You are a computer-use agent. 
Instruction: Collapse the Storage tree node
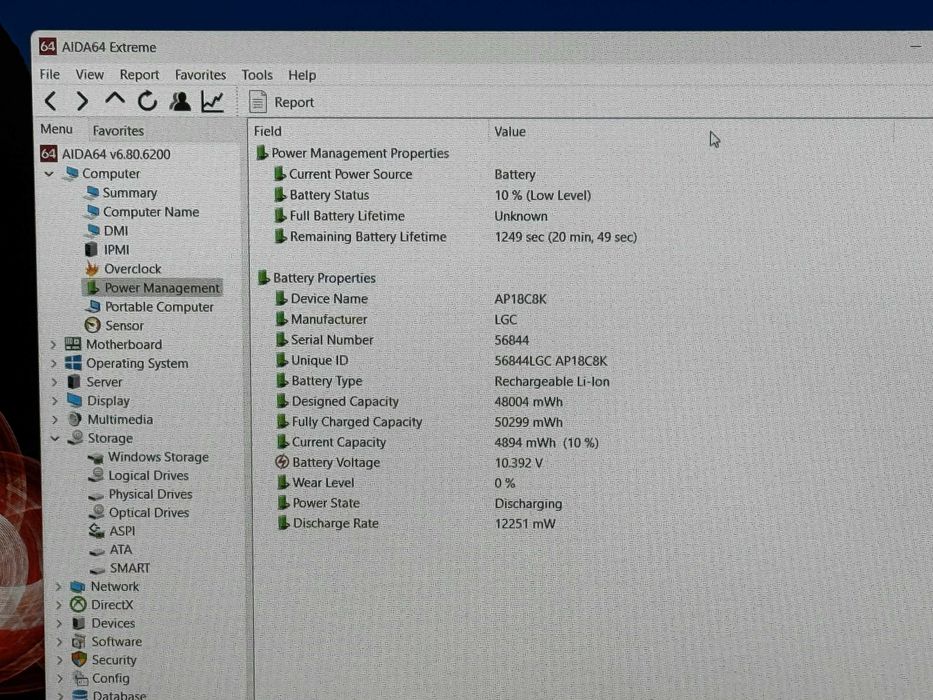pos(55,438)
